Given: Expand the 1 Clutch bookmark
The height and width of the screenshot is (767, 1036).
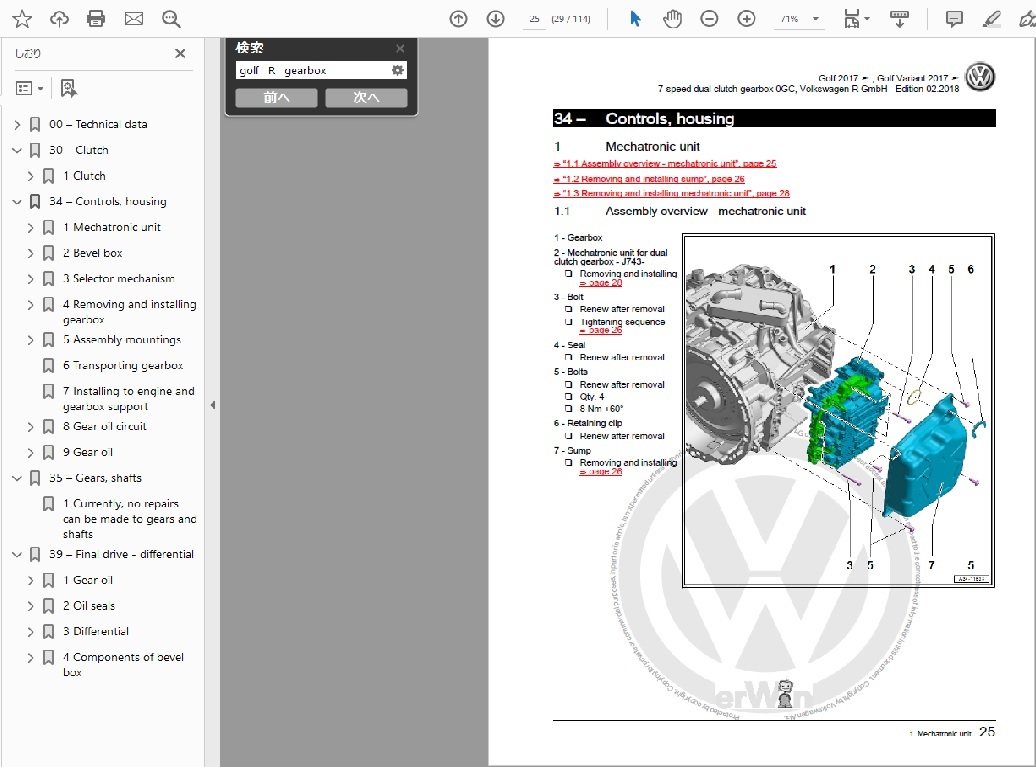Looking at the screenshot, I should pyautogui.click(x=30, y=176).
